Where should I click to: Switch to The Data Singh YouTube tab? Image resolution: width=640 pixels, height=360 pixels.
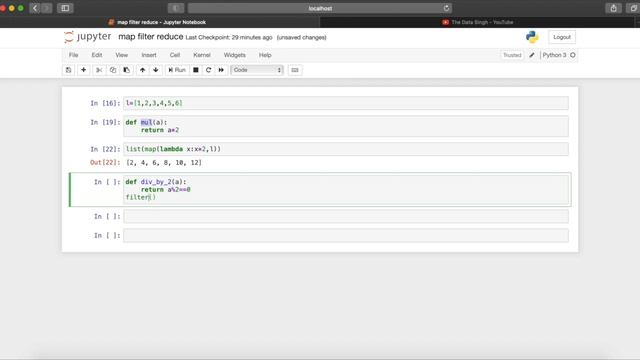pyautogui.click(x=478, y=22)
